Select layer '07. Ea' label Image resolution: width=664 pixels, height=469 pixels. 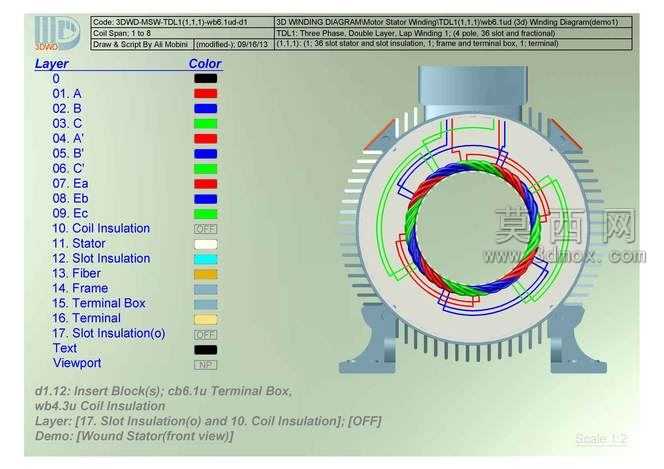[70, 184]
